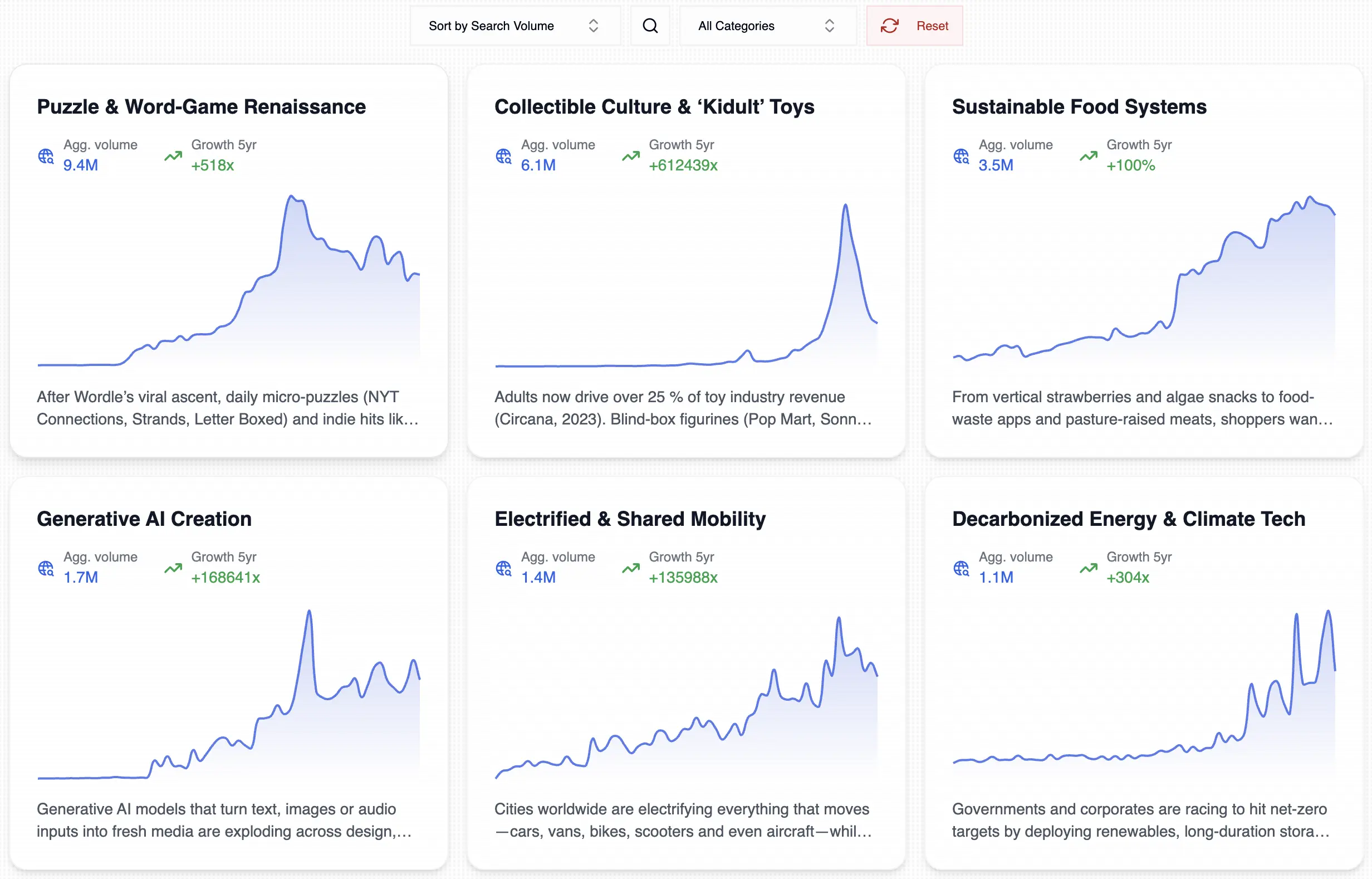The height and width of the screenshot is (879, 1372).
Task: Select the Collectible Culture & 'Kidult' Toys title
Action: (x=654, y=106)
